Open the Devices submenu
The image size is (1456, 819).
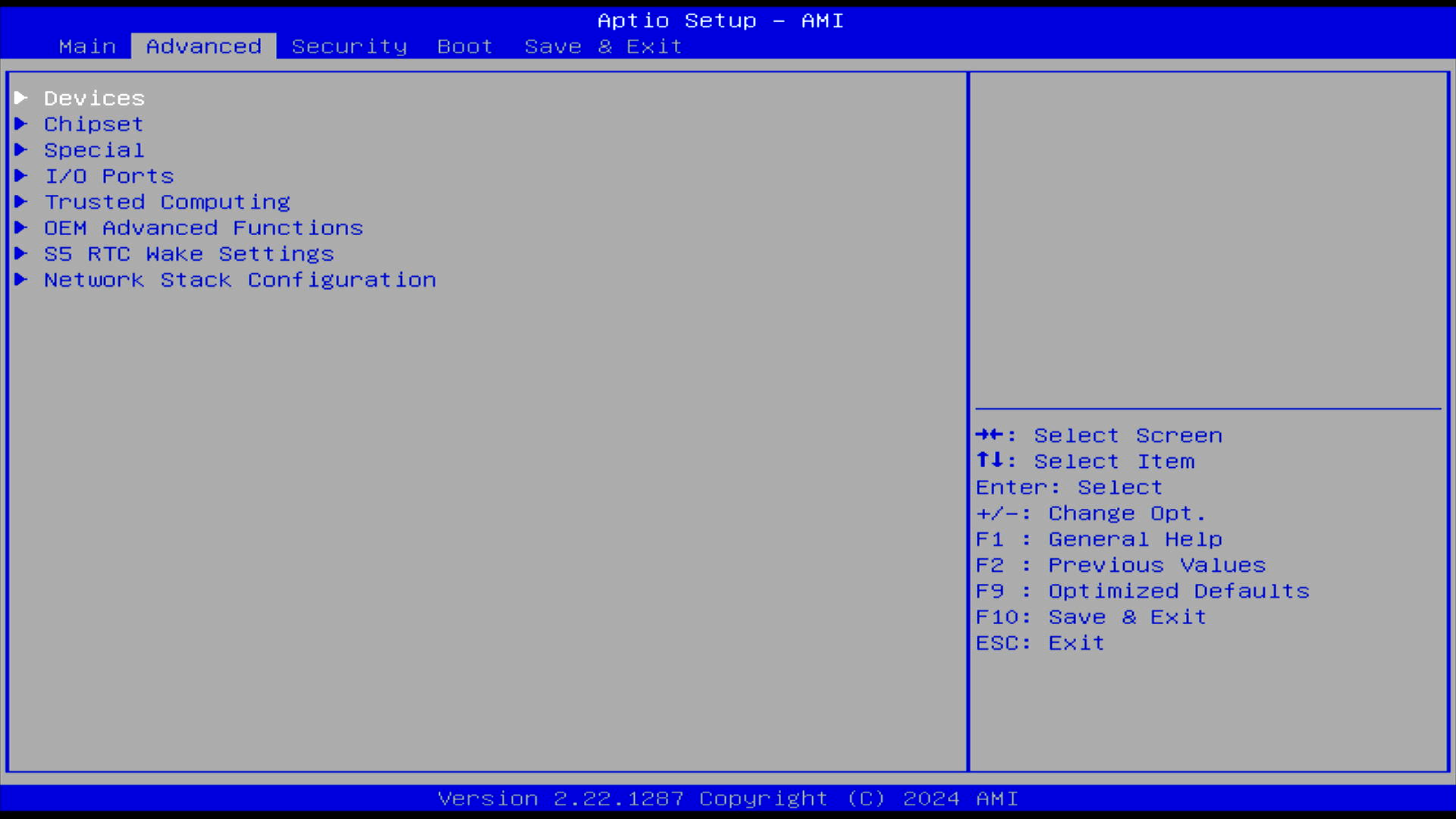point(94,99)
